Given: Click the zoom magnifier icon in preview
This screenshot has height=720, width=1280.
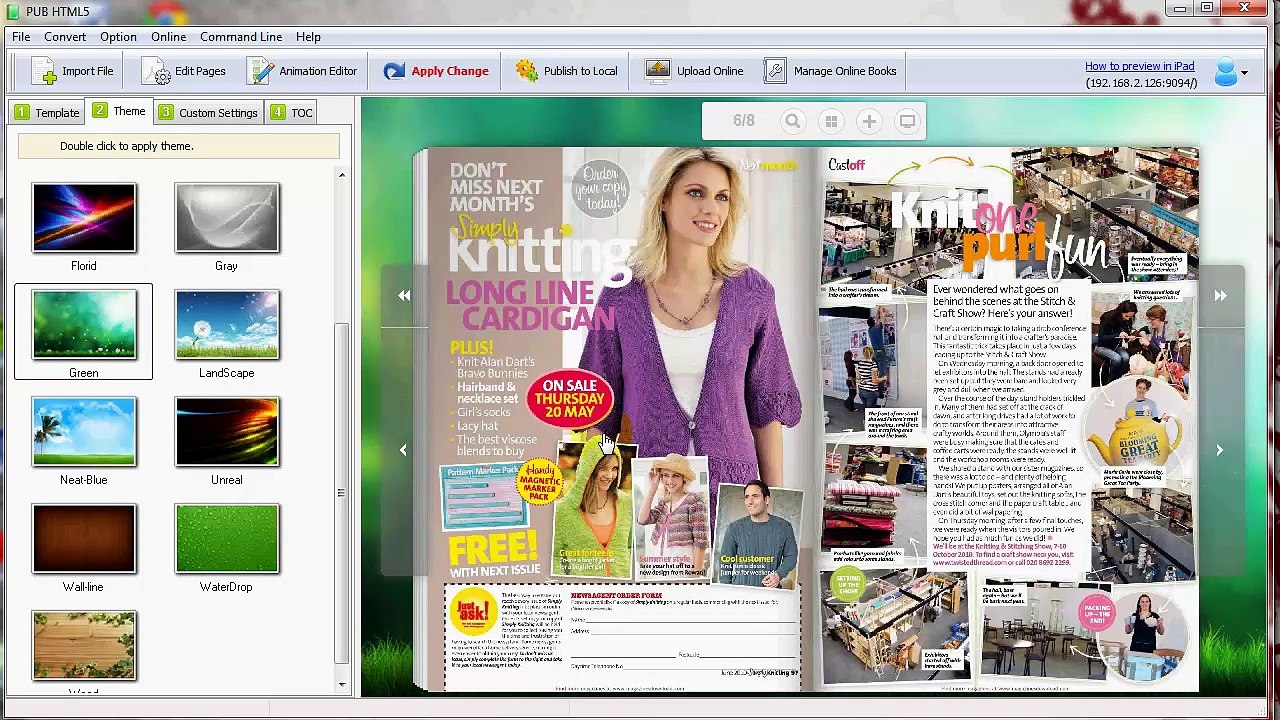Looking at the screenshot, I should [x=792, y=121].
